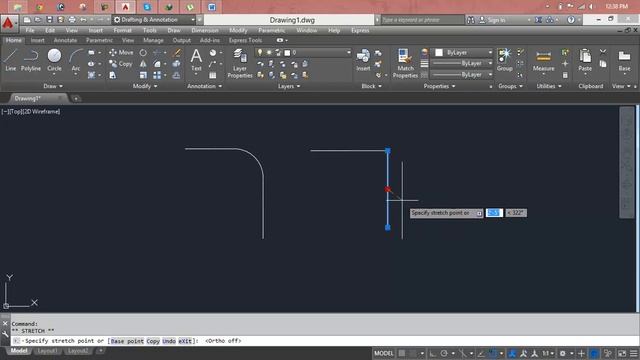Open the ByLayer linetype dropdown
640x360 pixels.
coord(463,75)
